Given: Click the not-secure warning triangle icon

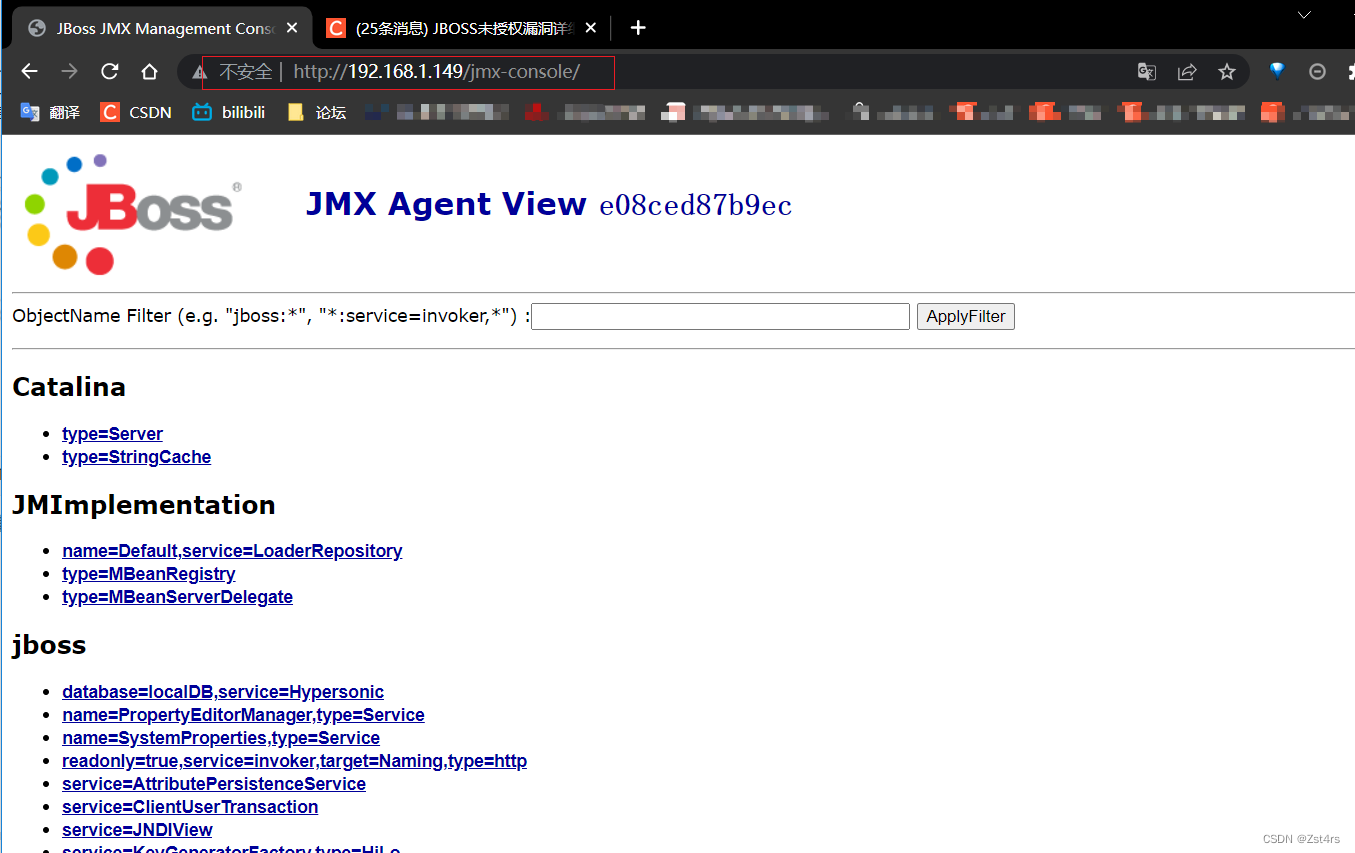Looking at the screenshot, I should (x=200, y=73).
